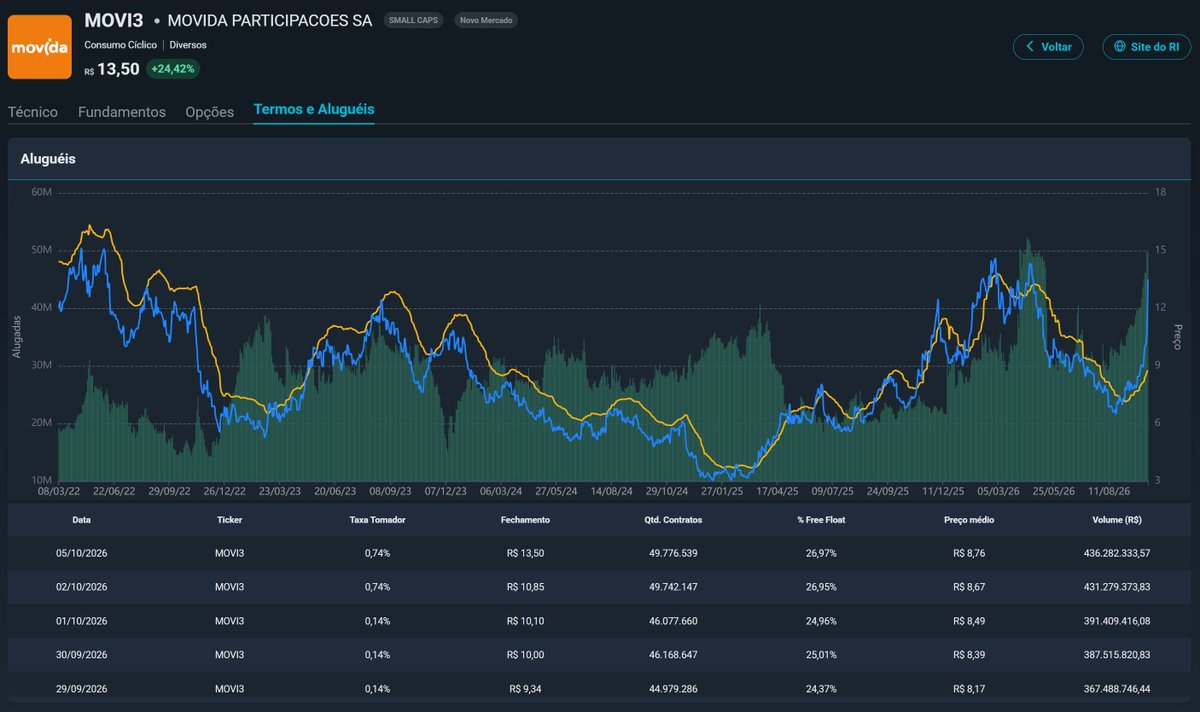Select the 29/09/2026 date cell
The width and height of the screenshot is (1200, 712).
[81, 688]
